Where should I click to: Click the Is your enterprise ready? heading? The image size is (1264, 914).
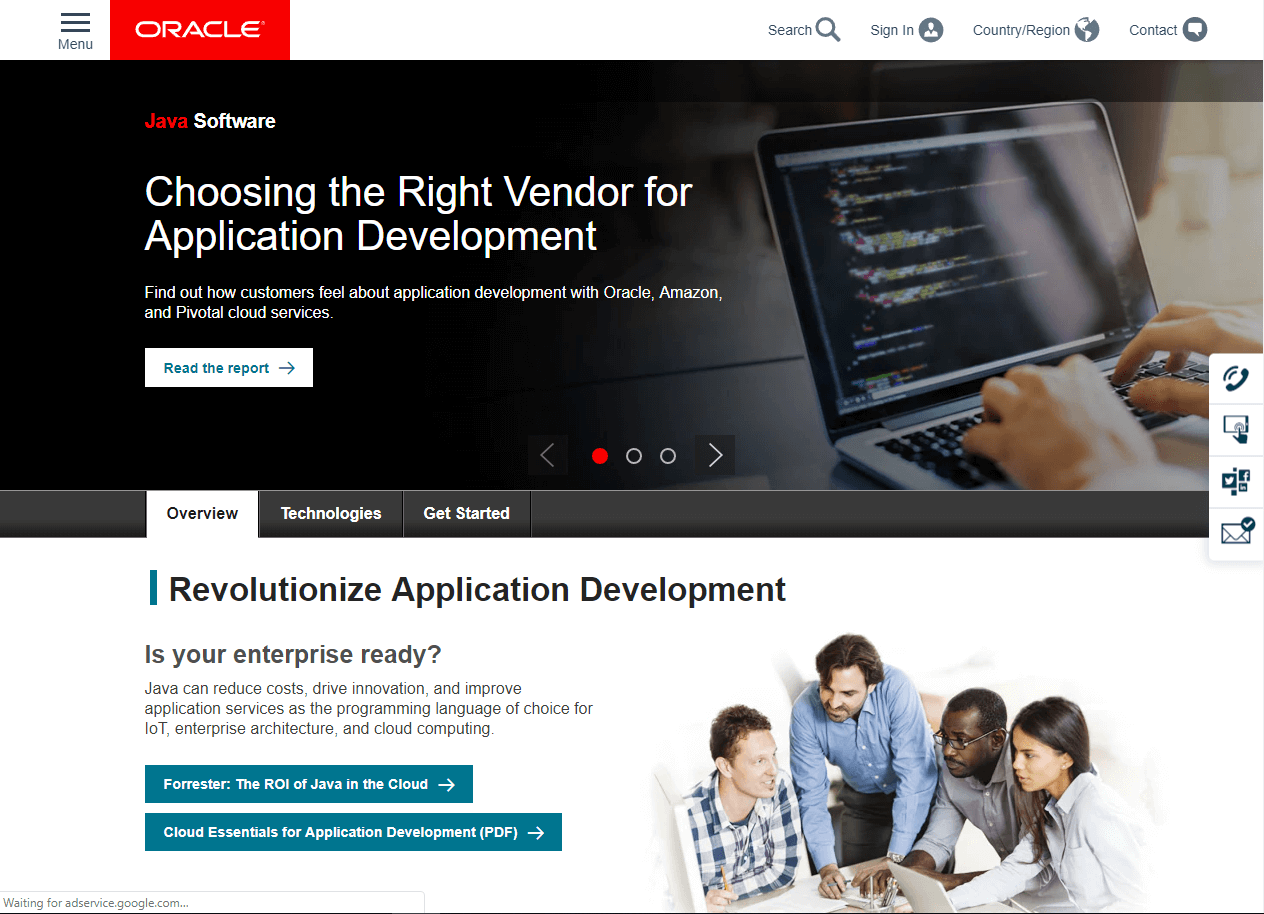click(293, 655)
